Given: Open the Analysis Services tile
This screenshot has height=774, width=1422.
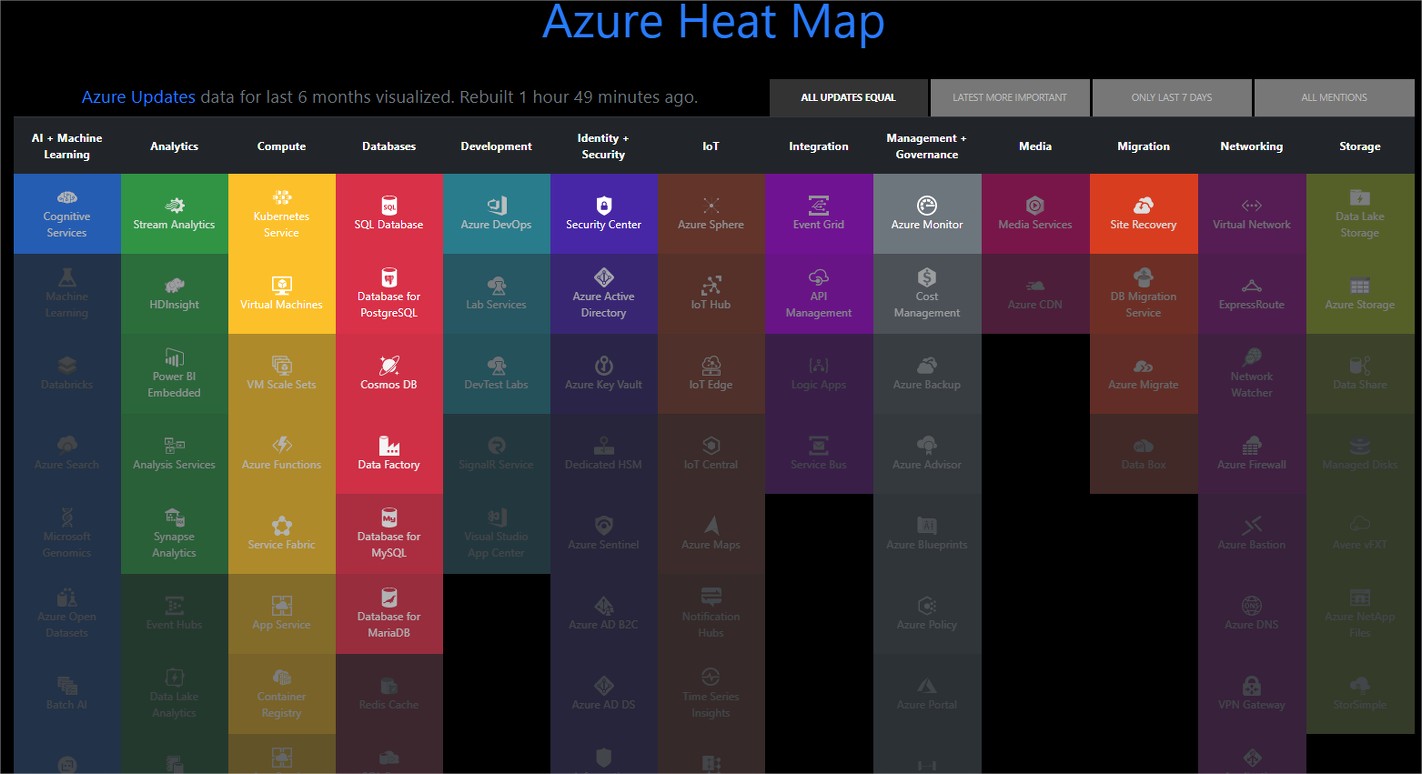Looking at the screenshot, I should pyautogui.click(x=174, y=454).
